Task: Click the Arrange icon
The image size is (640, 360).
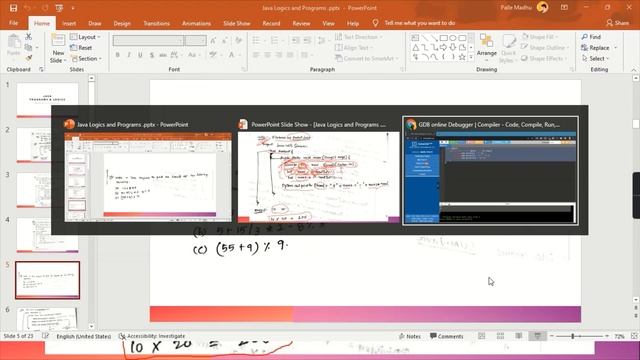Action: (x=487, y=46)
